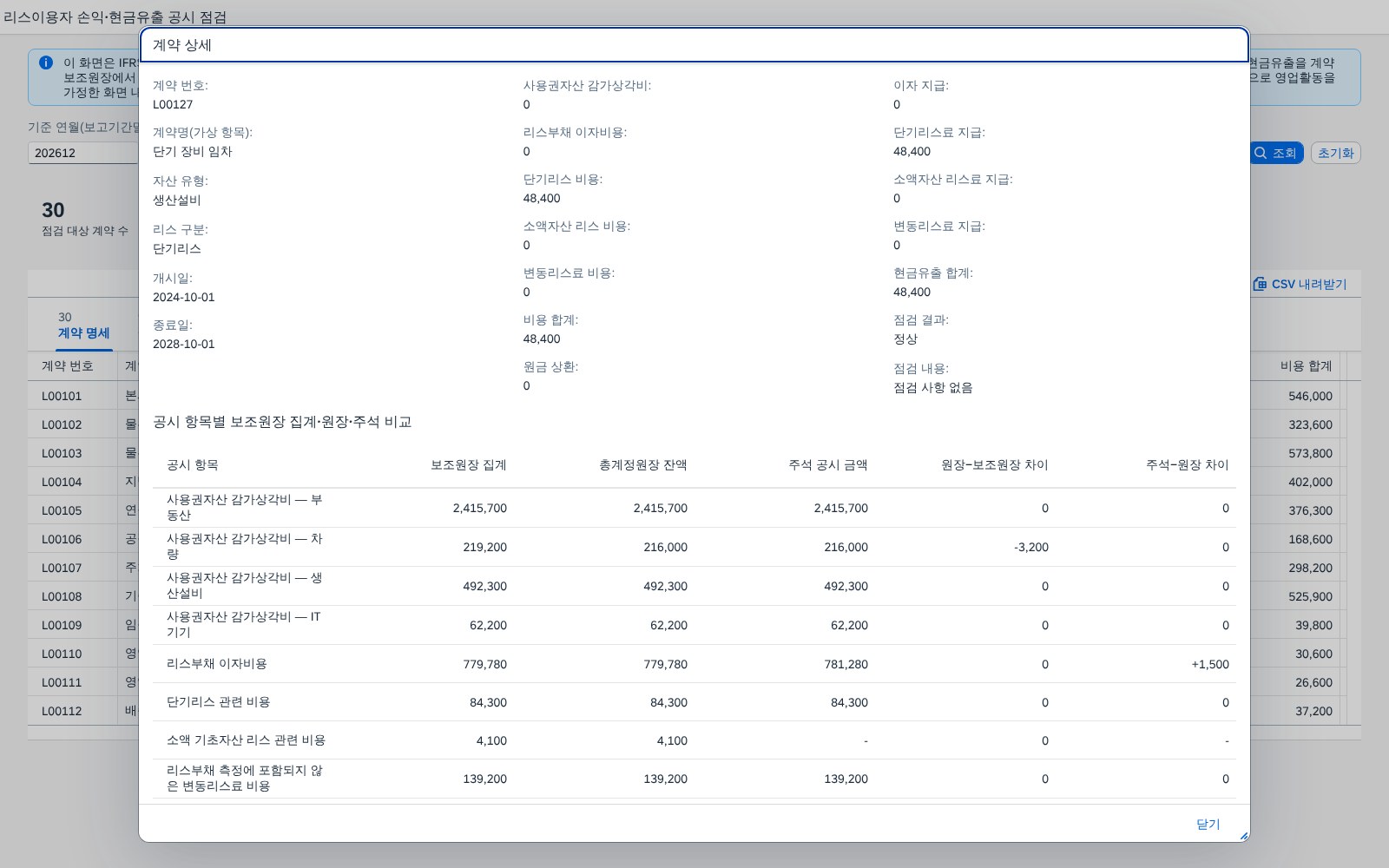This screenshot has height=868, width=1389.
Task: Click the 주석 공시 금액 column header
Action: coord(828,465)
